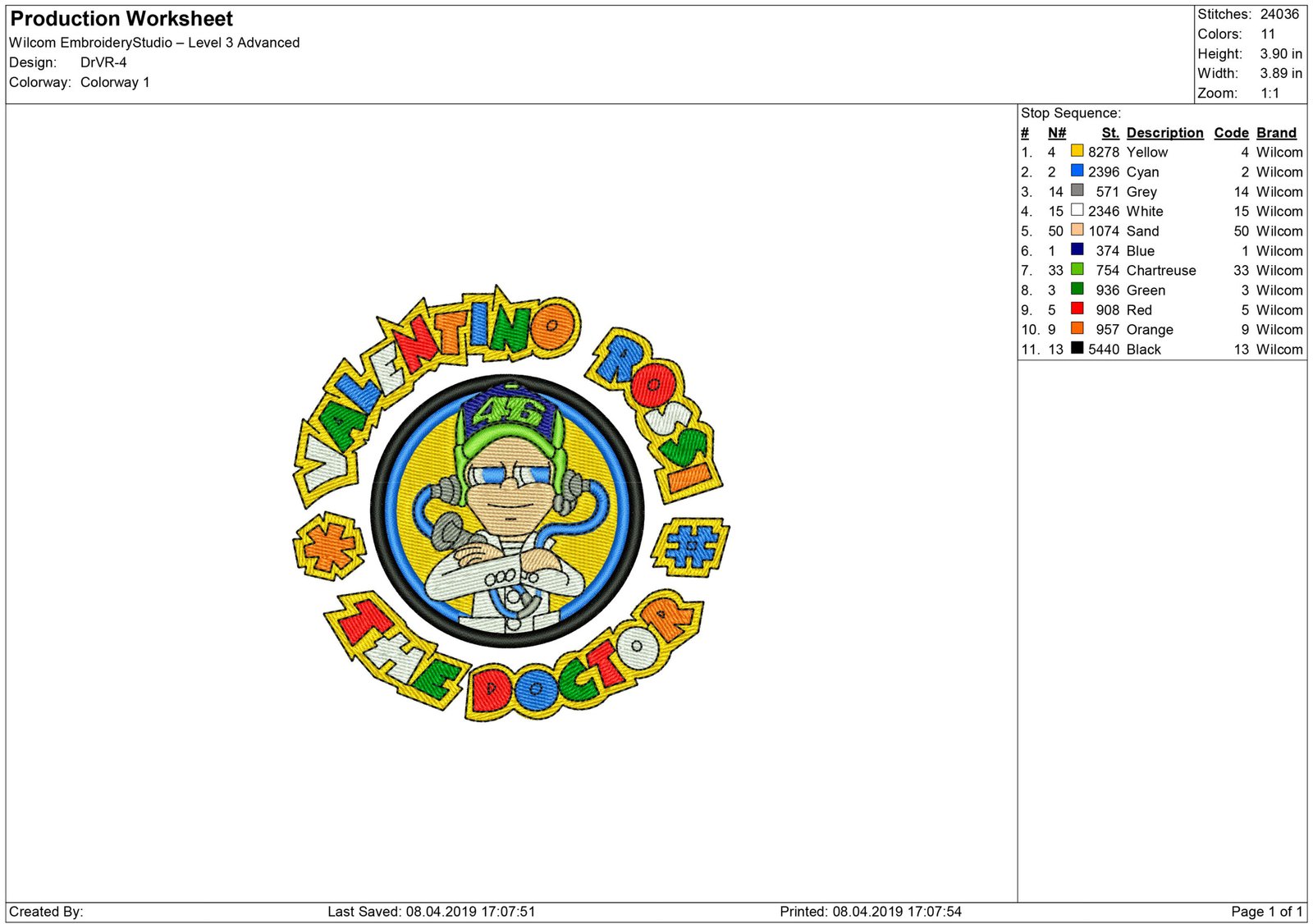Click 'Wilcom EmbroideryStudio – Level 3 Advanced' text
The width and height of the screenshot is (1313, 924).
[x=154, y=43]
